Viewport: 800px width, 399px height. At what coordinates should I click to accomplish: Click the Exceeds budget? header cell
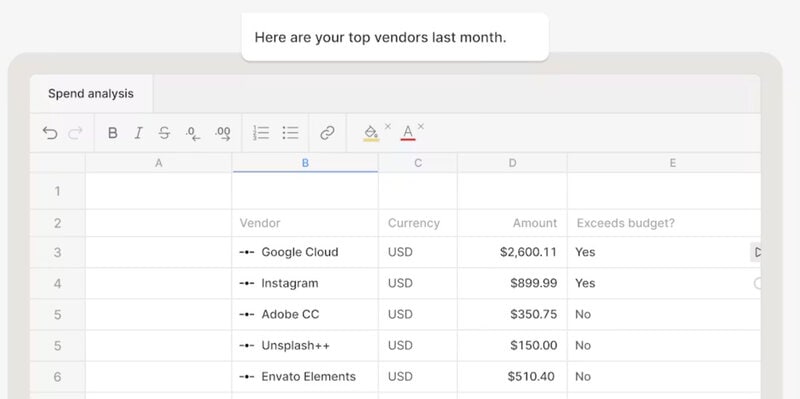coord(664,223)
